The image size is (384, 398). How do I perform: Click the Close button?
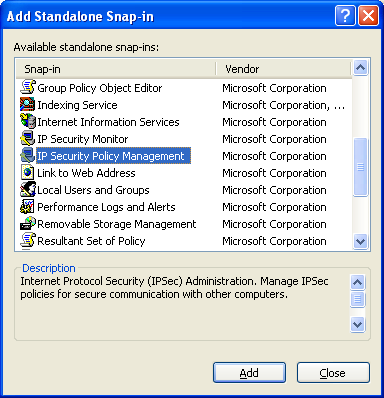pyautogui.click(x=333, y=373)
